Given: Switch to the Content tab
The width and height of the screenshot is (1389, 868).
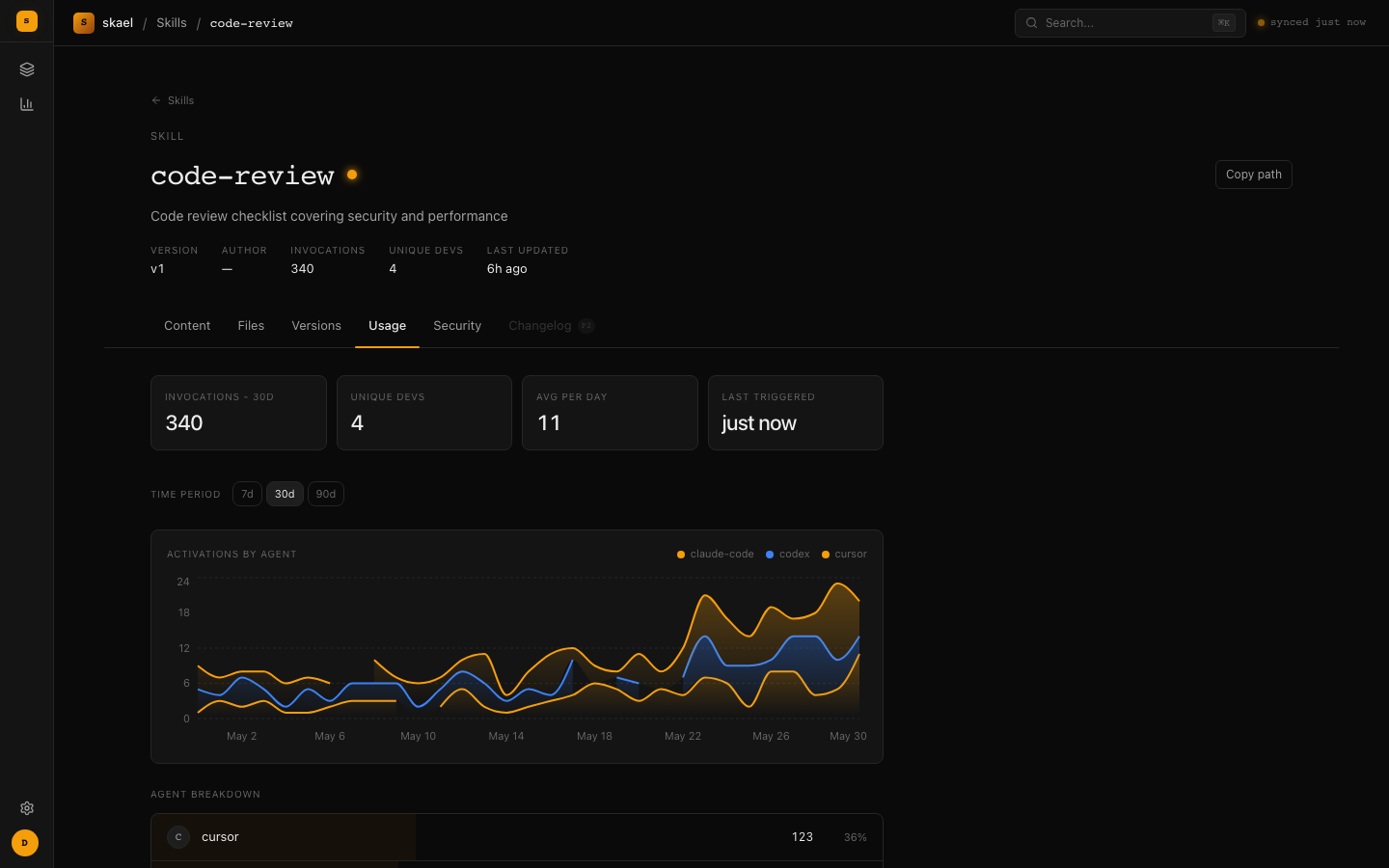Looking at the screenshot, I should click(187, 326).
